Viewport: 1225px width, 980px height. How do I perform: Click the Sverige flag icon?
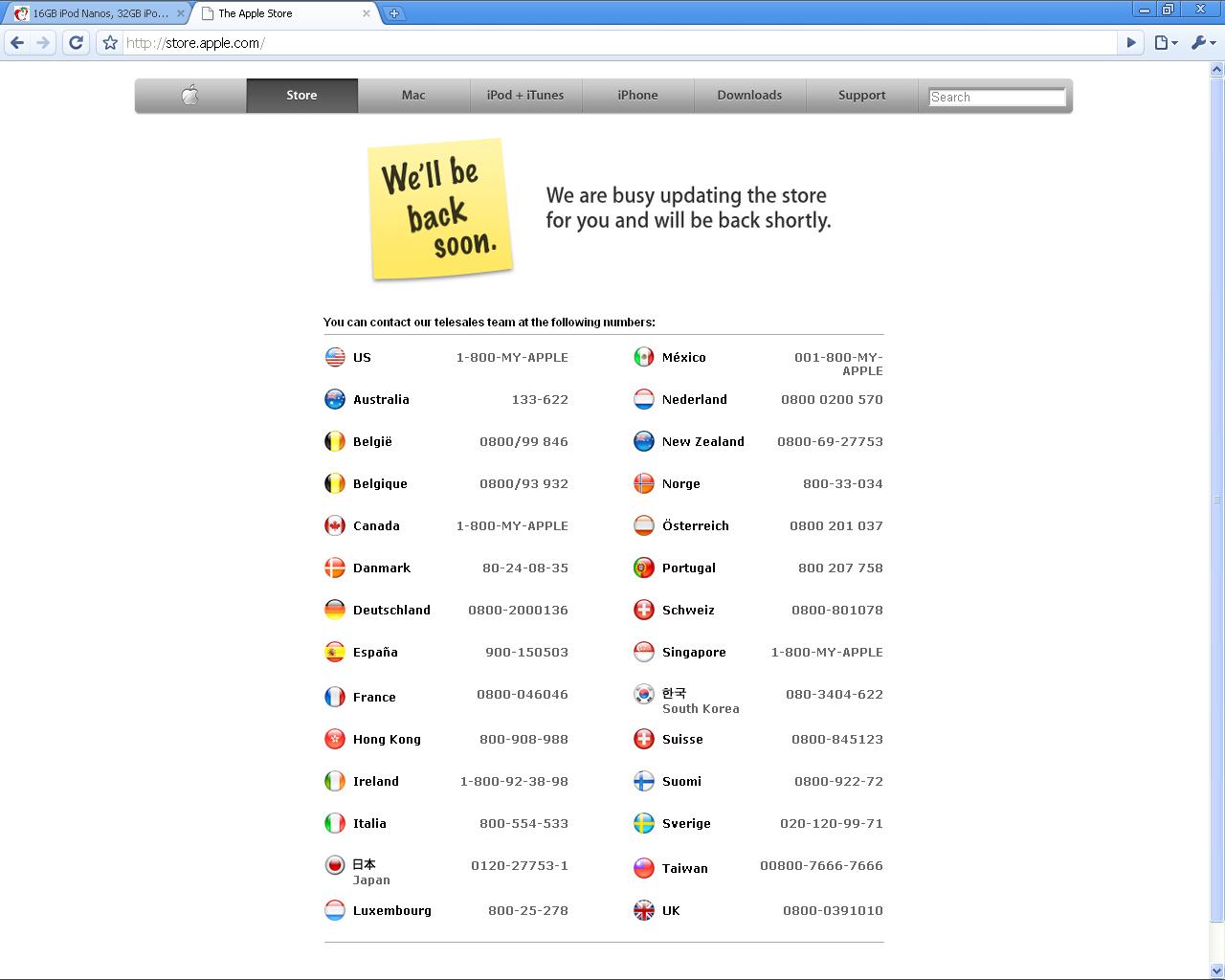pyautogui.click(x=644, y=823)
